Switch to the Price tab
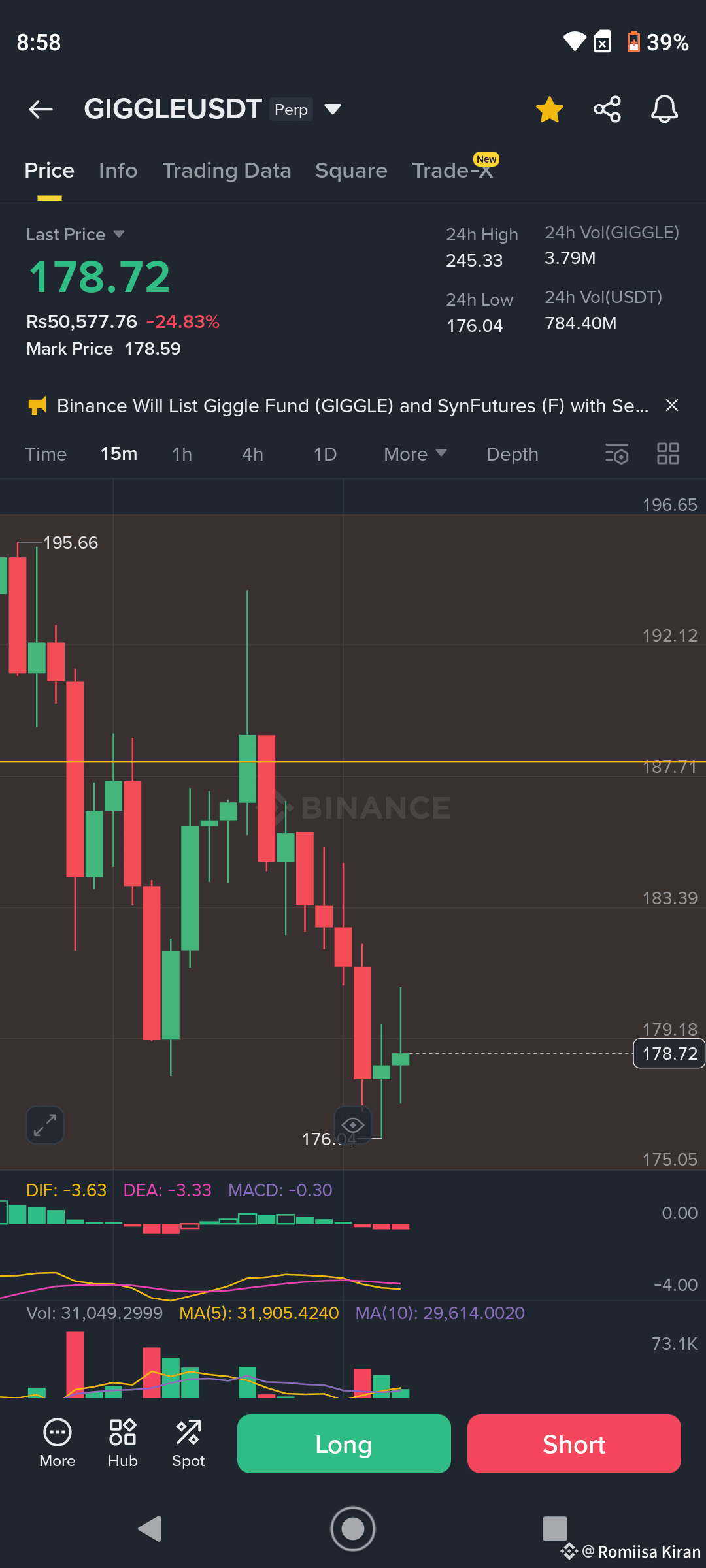 click(x=49, y=171)
